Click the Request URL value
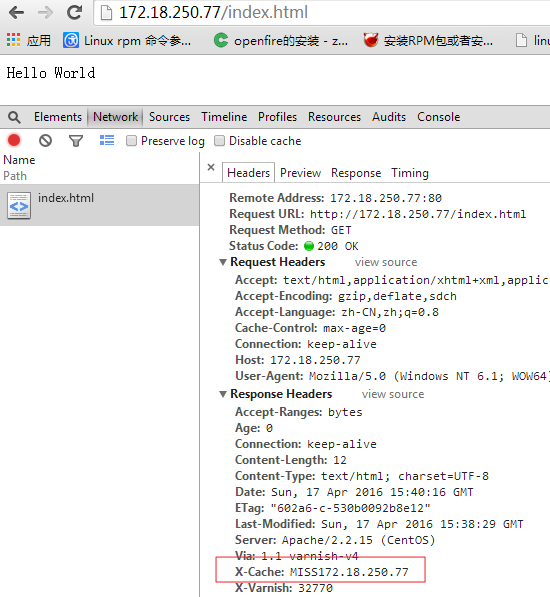 click(418, 214)
